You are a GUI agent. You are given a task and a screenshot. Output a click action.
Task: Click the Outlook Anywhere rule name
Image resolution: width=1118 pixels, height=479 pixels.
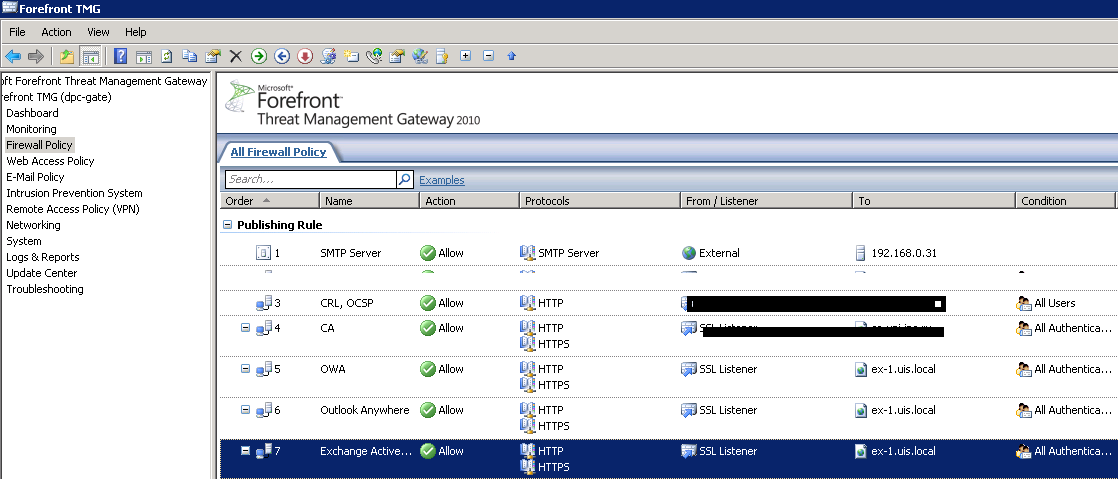coord(365,410)
